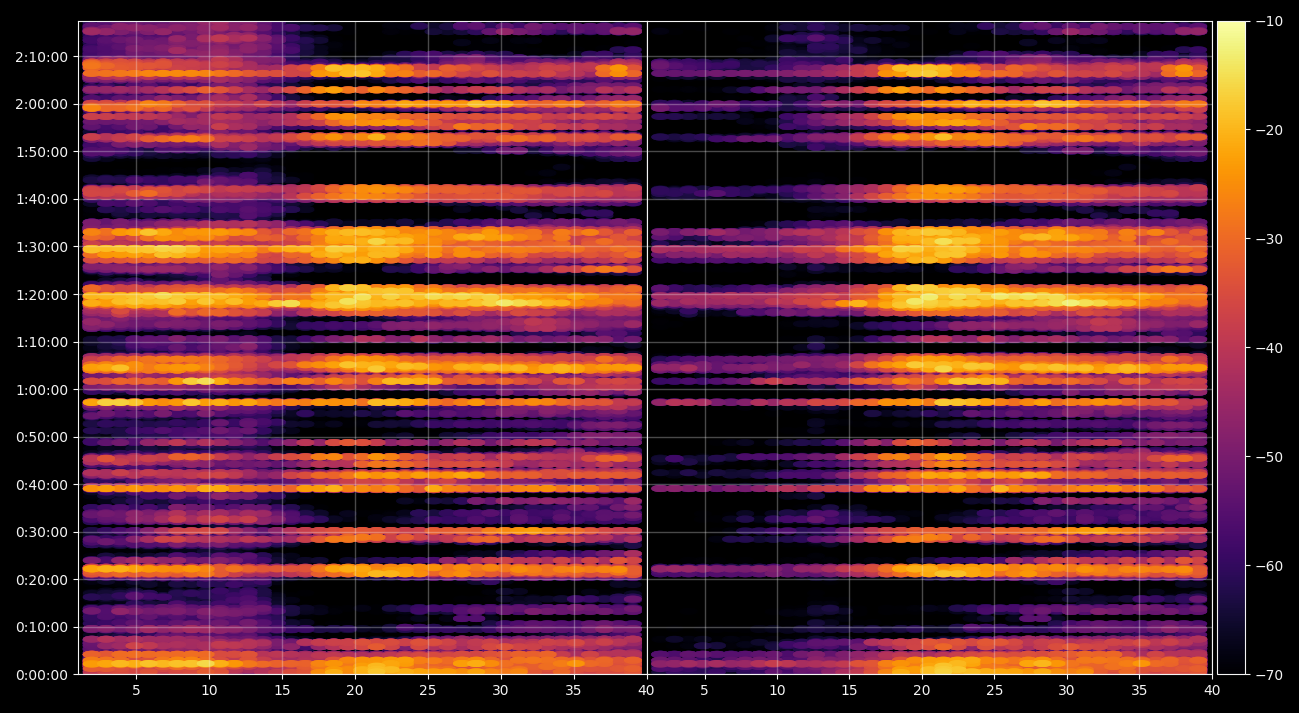Viewport: 1299px width, 713px height.
Task: Select the −50 colorbar tick label
Action: click(x=1270, y=457)
